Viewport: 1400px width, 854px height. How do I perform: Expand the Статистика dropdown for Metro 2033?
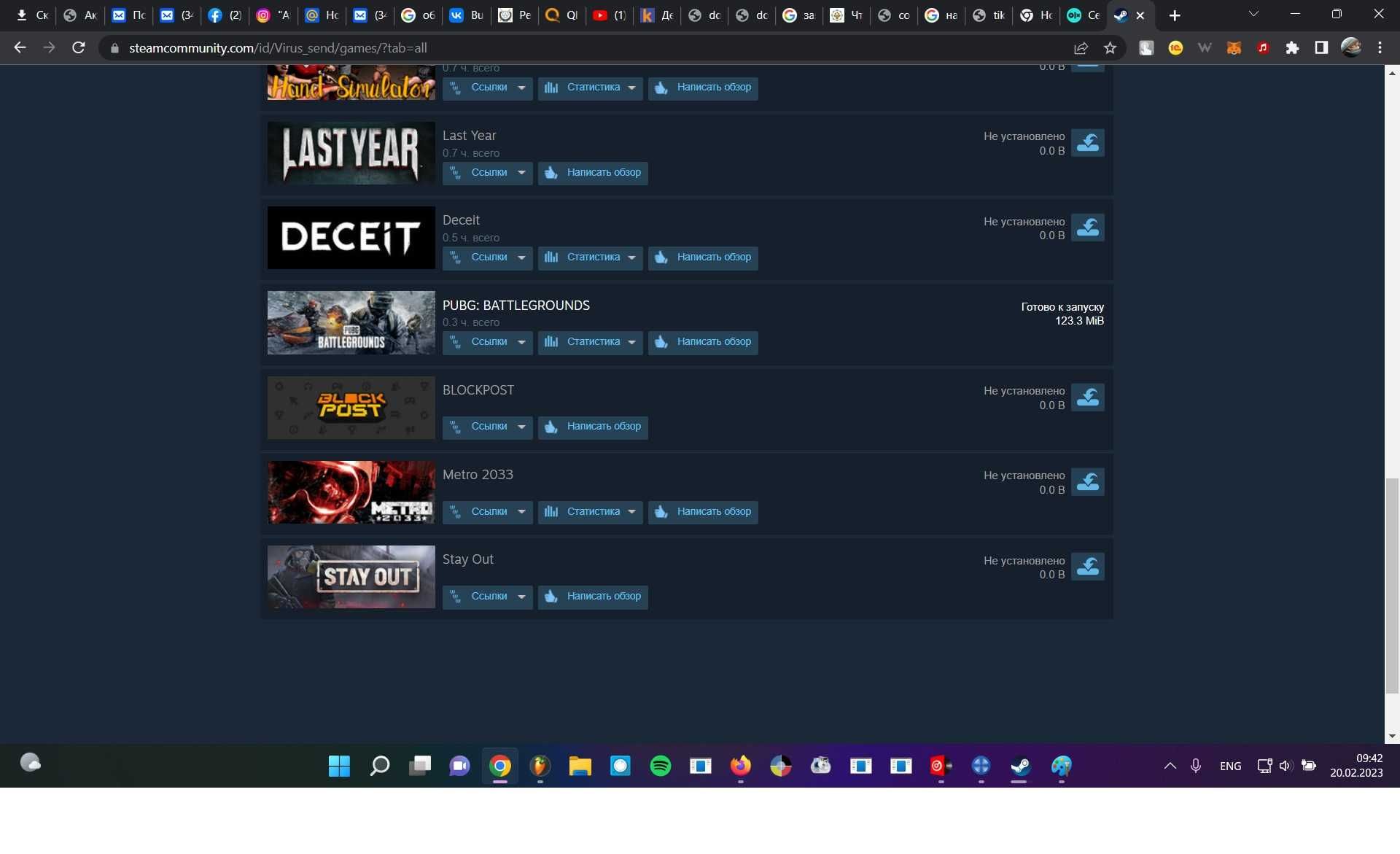[590, 512]
